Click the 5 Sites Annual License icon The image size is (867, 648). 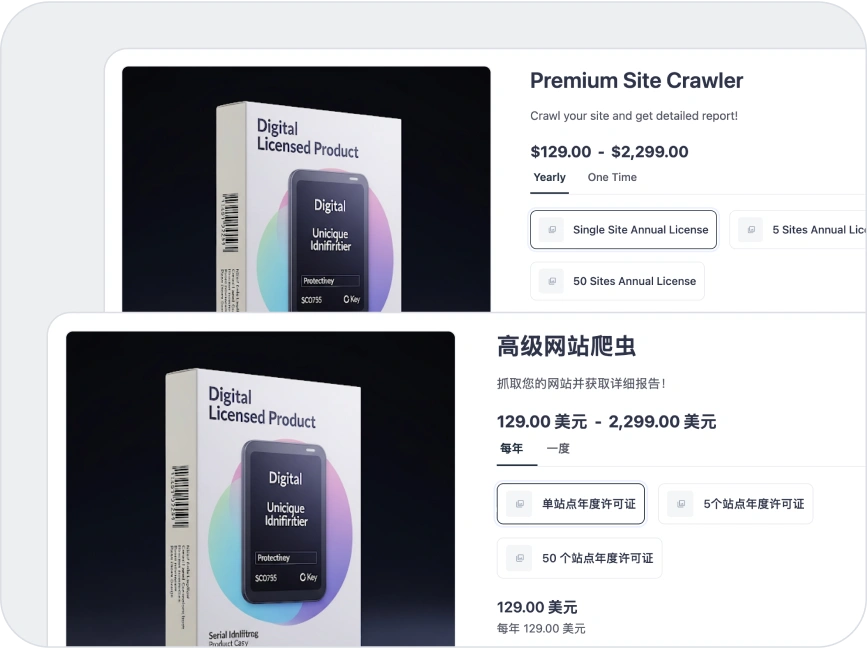tap(751, 229)
